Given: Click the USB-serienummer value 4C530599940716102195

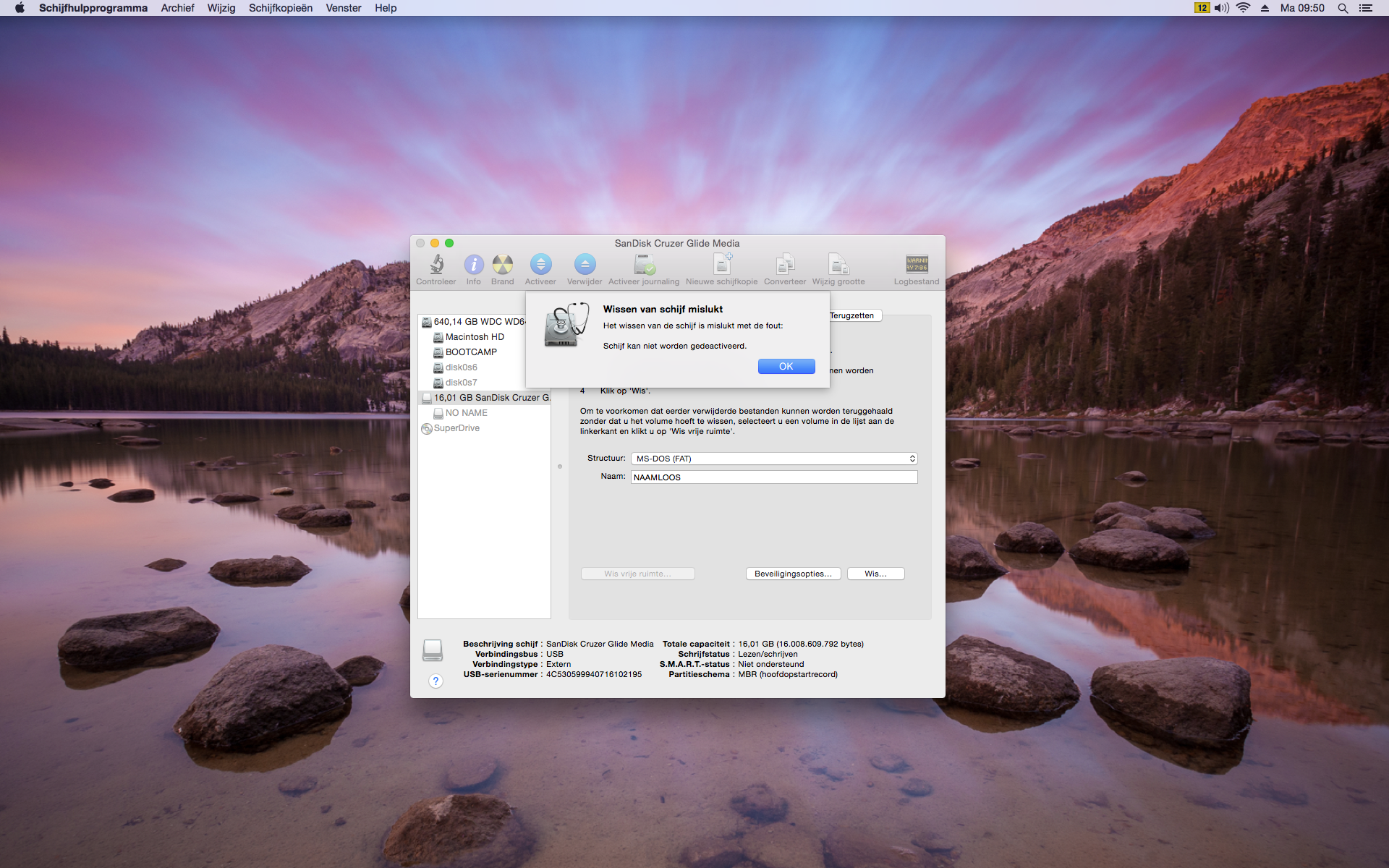Looking at the screenshot, I should coord(594,674).
